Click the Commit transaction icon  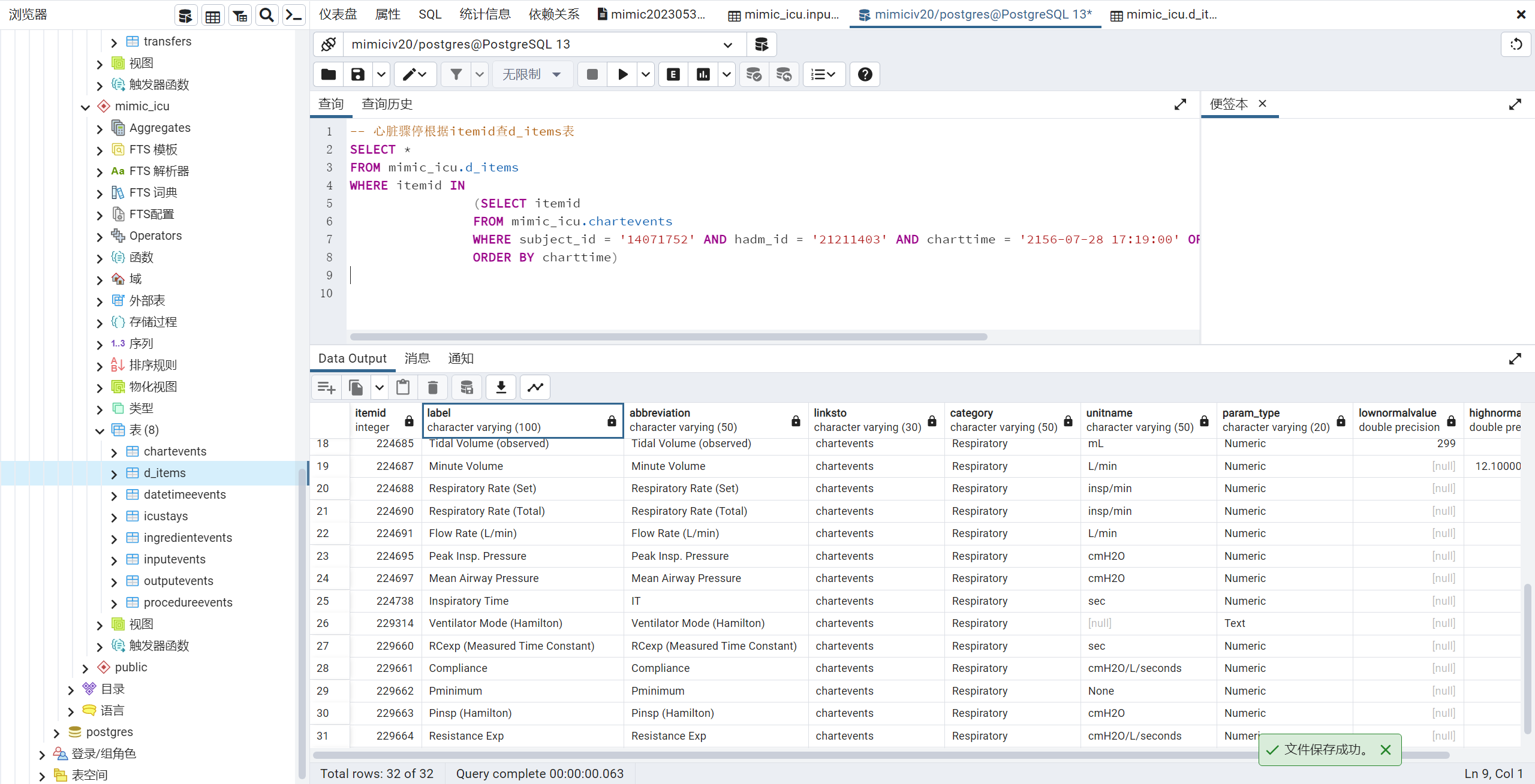pyautogui.click(x=754, y=74)
